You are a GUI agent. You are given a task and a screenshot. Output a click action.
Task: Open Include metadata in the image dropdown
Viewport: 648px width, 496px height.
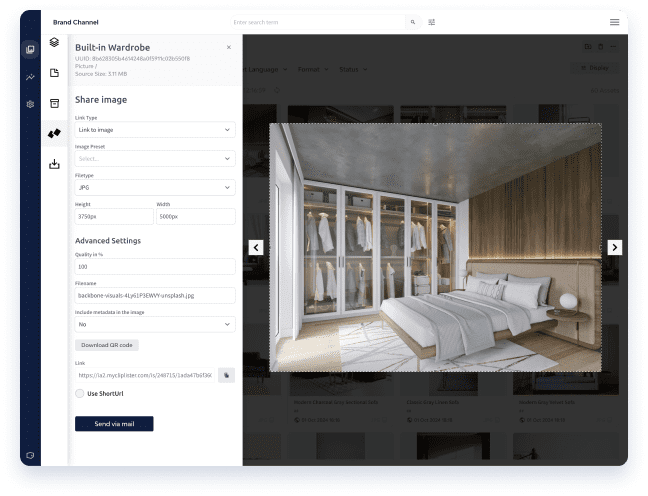155,324
